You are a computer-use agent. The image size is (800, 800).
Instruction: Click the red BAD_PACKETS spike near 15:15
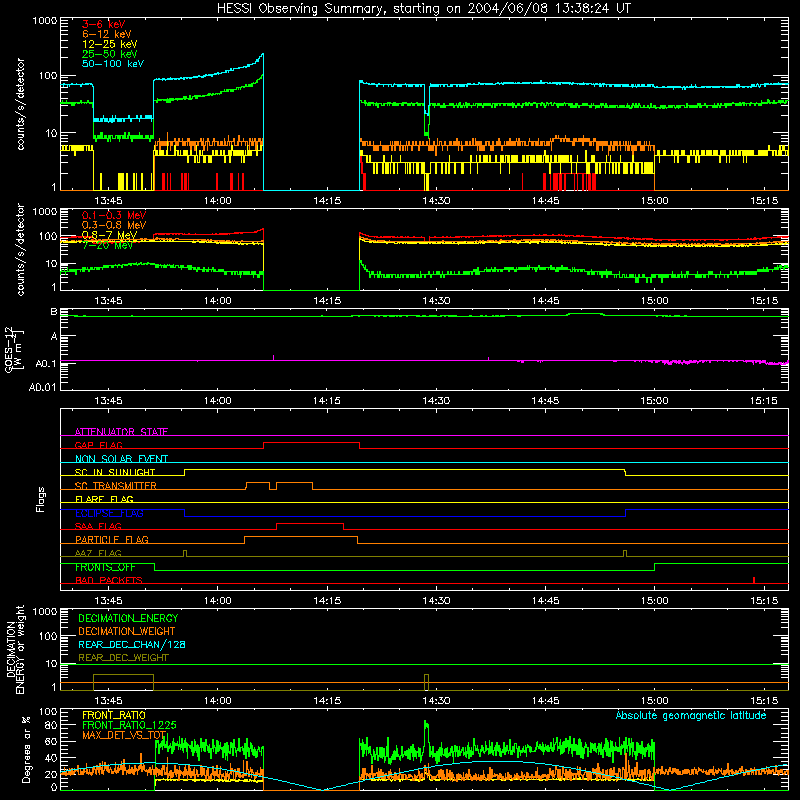pyautogui.click(x=754, y=580)
